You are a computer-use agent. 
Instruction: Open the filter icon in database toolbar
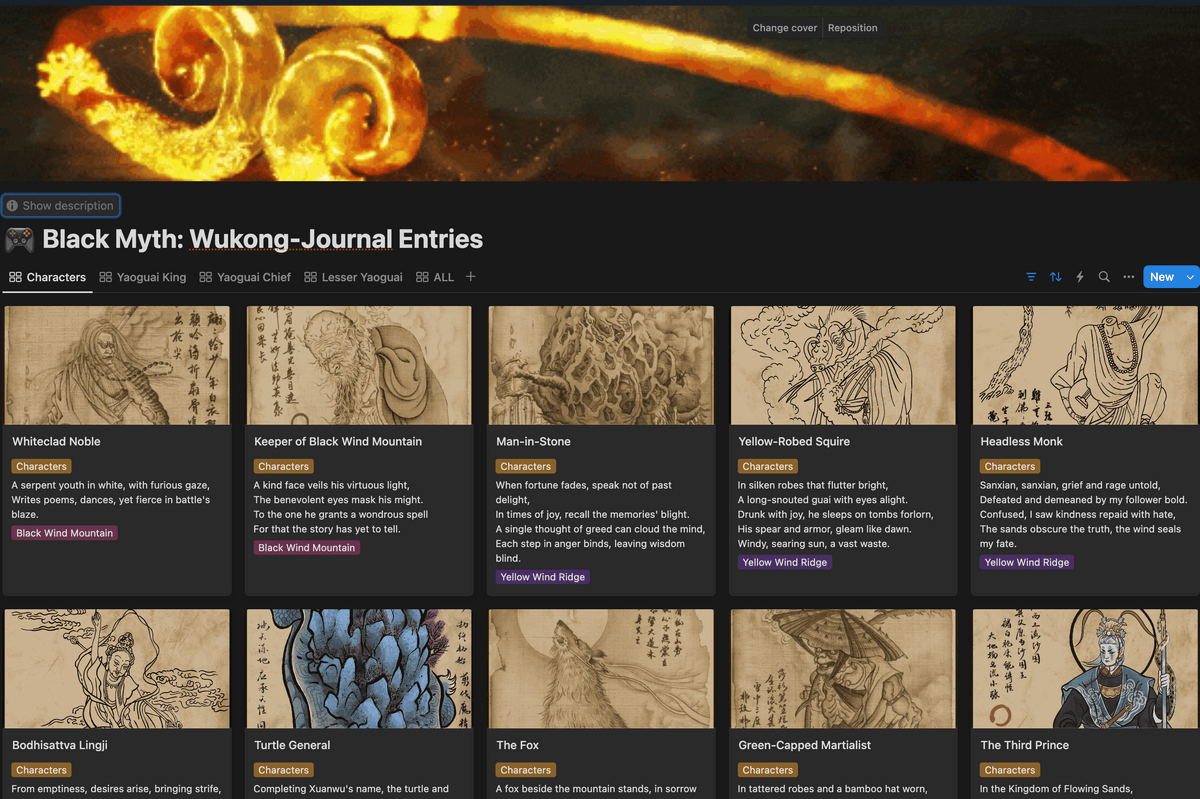click(x=1031, y=277)
